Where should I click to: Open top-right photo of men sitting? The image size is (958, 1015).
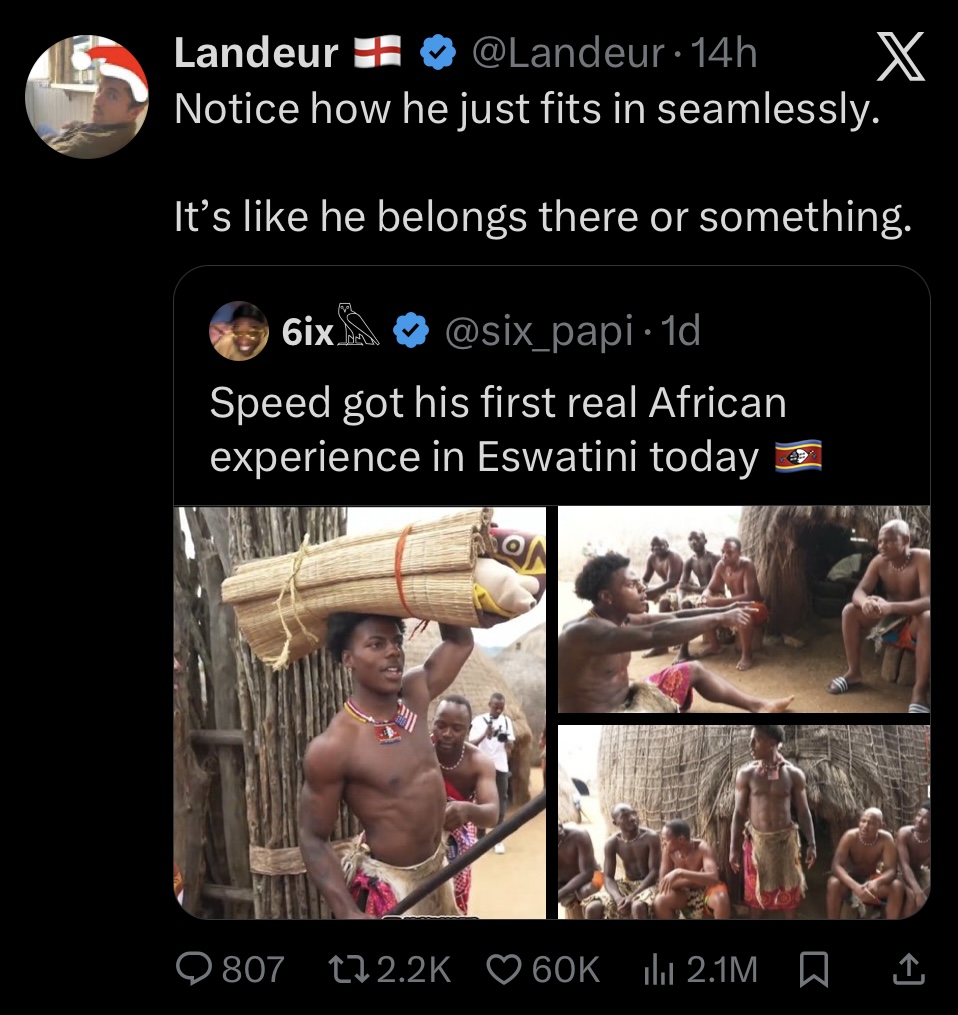[743, 609]
